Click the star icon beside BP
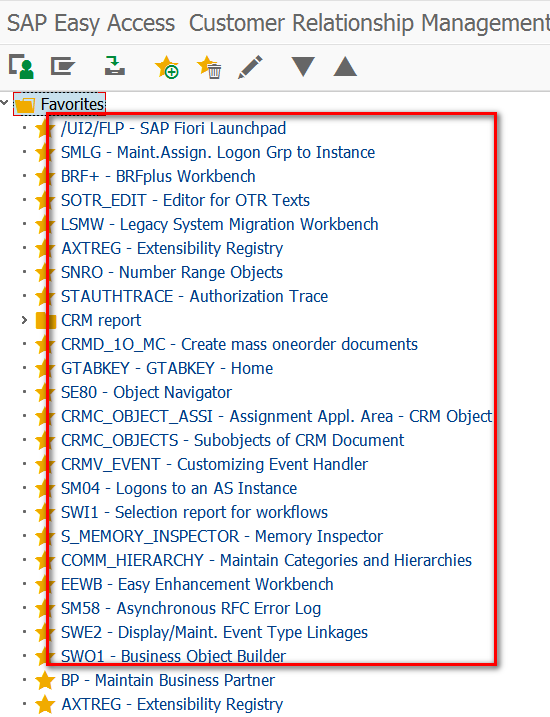Image resolution: width=550 pixels, height=717 pixels. tap(45, 680)
